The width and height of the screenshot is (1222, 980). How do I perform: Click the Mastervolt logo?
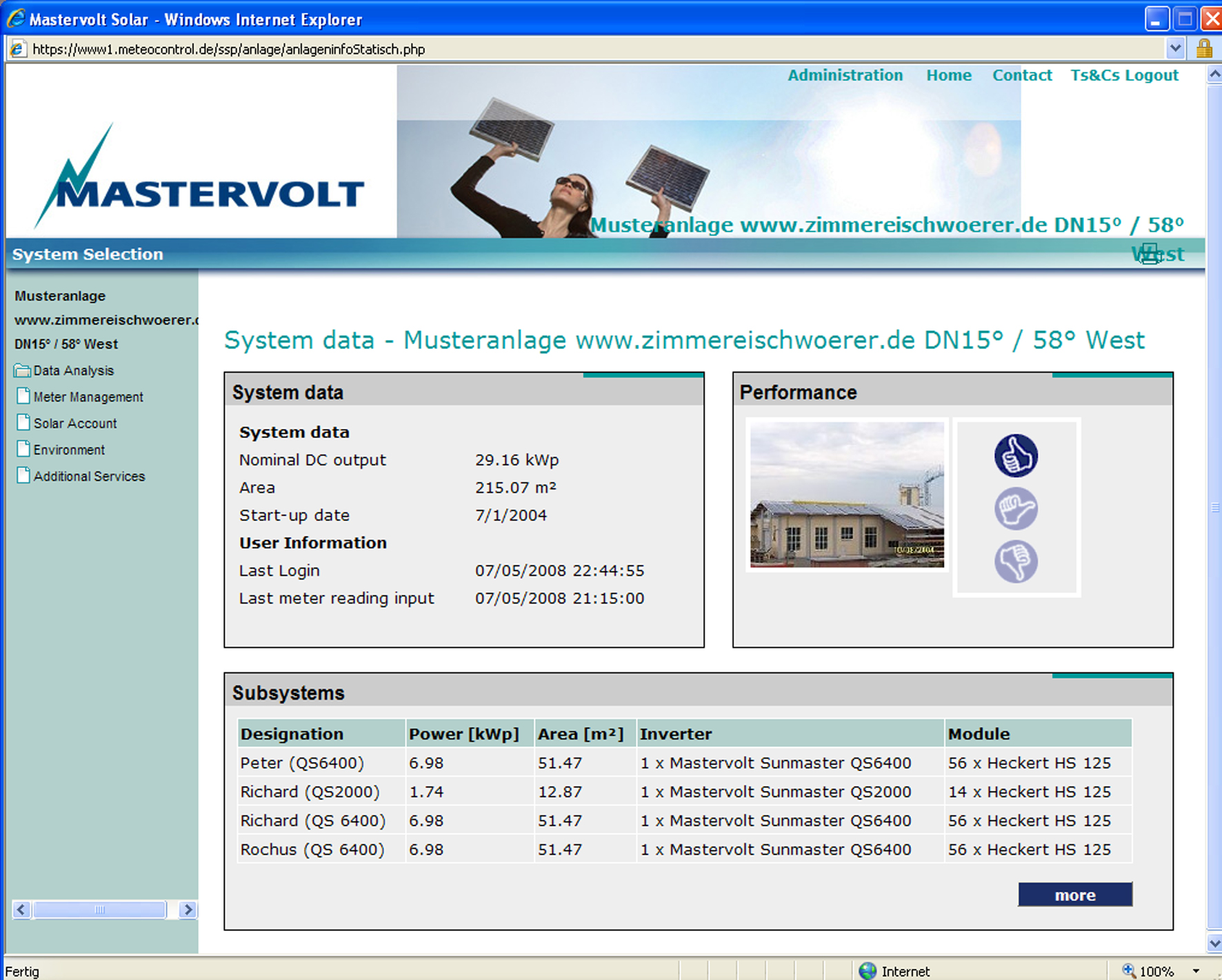pos(200,177)
